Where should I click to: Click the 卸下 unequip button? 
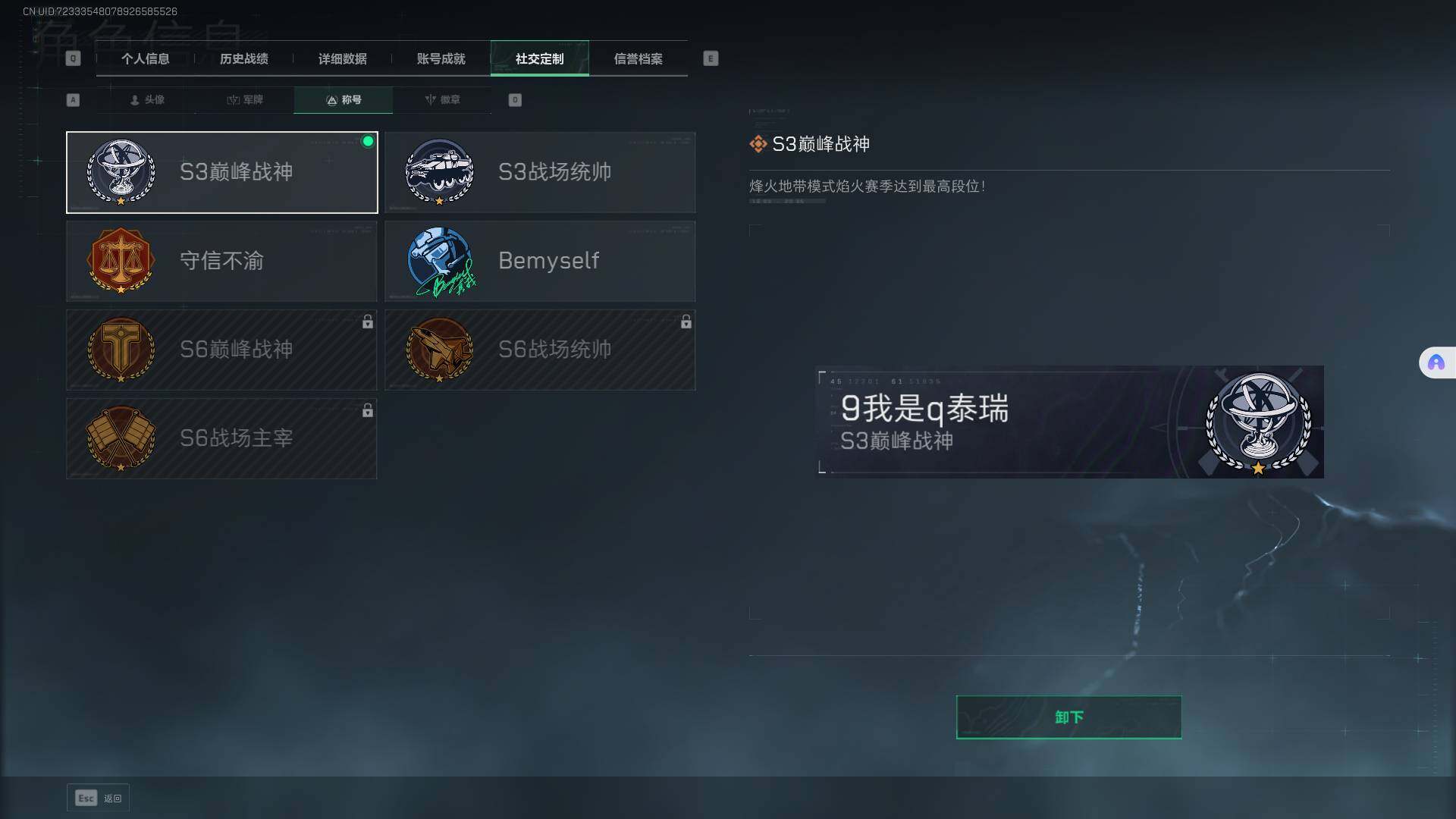click(x=1068, y=717)
